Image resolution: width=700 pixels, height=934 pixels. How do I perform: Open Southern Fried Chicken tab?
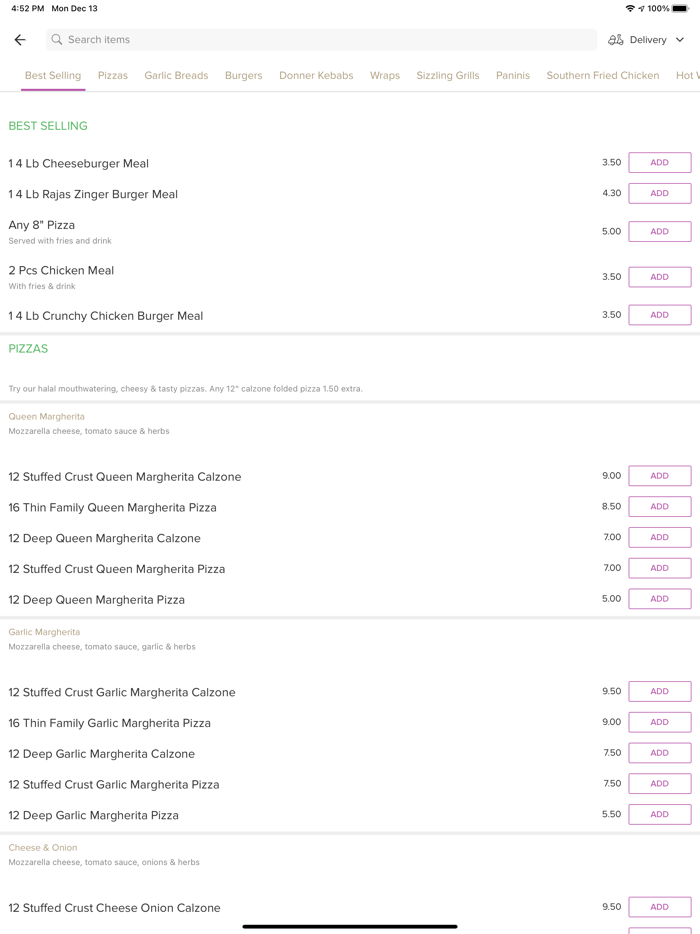[603, 76]
